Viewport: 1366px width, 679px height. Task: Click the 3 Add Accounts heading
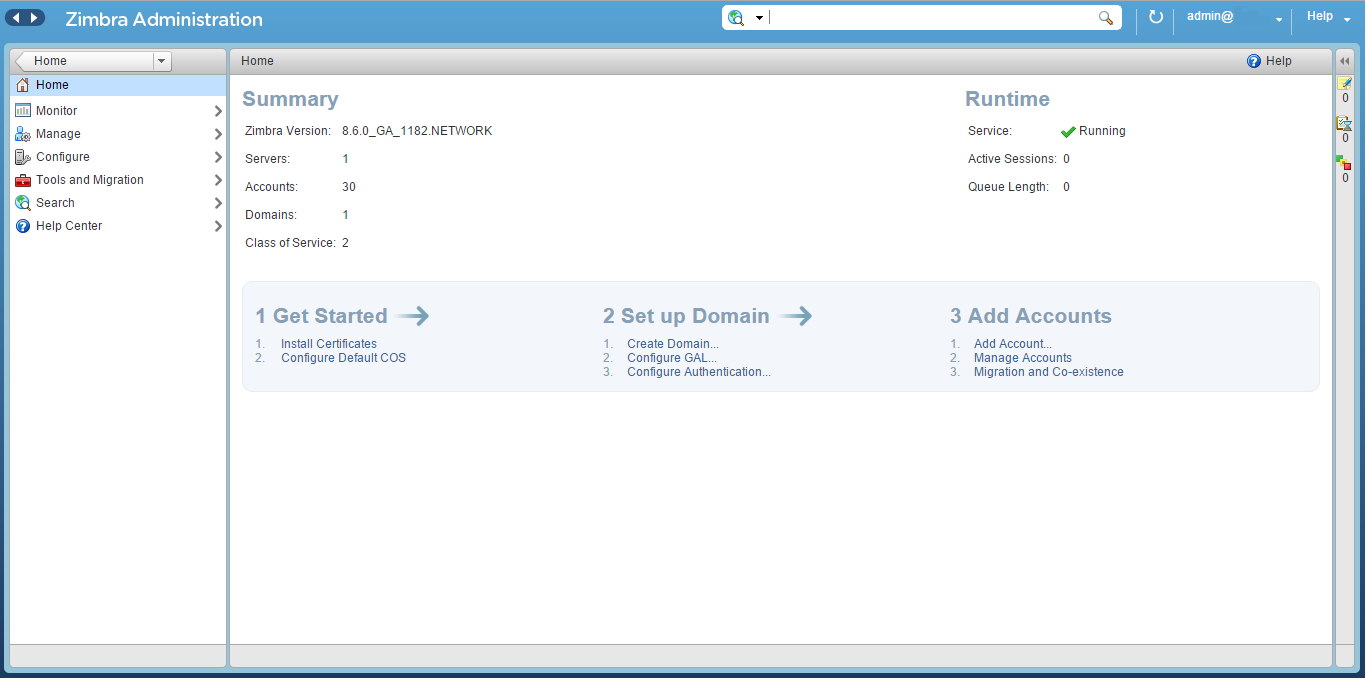[1031, 316]
